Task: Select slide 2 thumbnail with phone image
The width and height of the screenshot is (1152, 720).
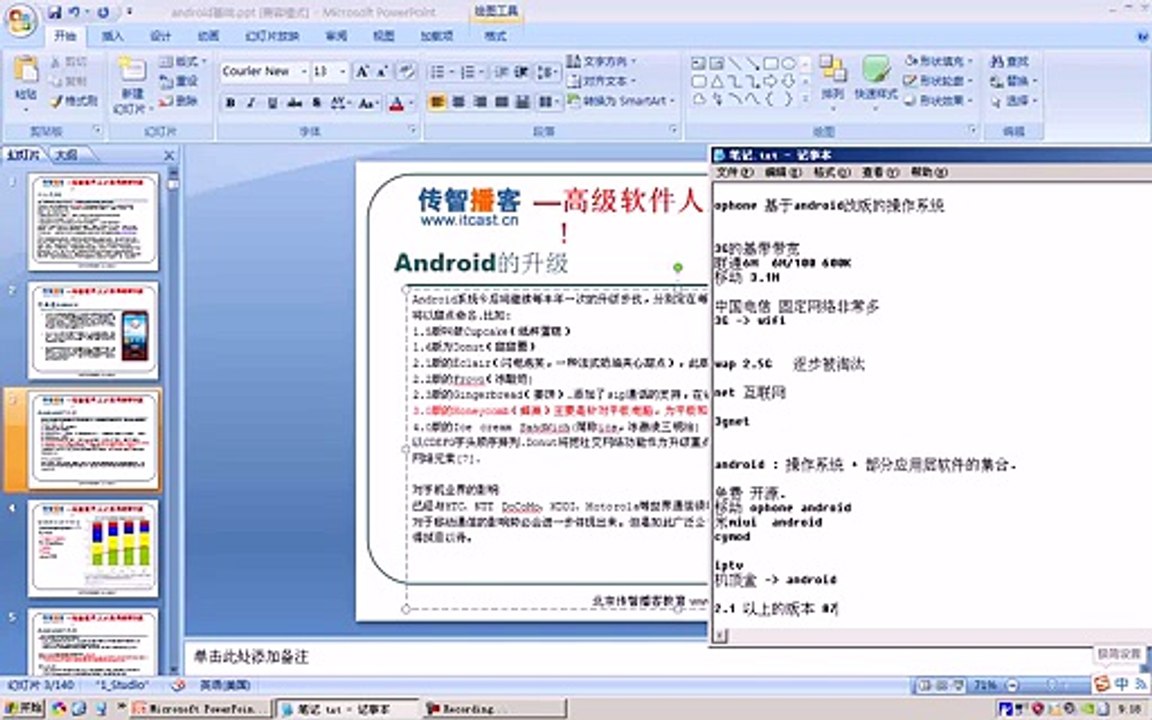Action: click(93, 330)
